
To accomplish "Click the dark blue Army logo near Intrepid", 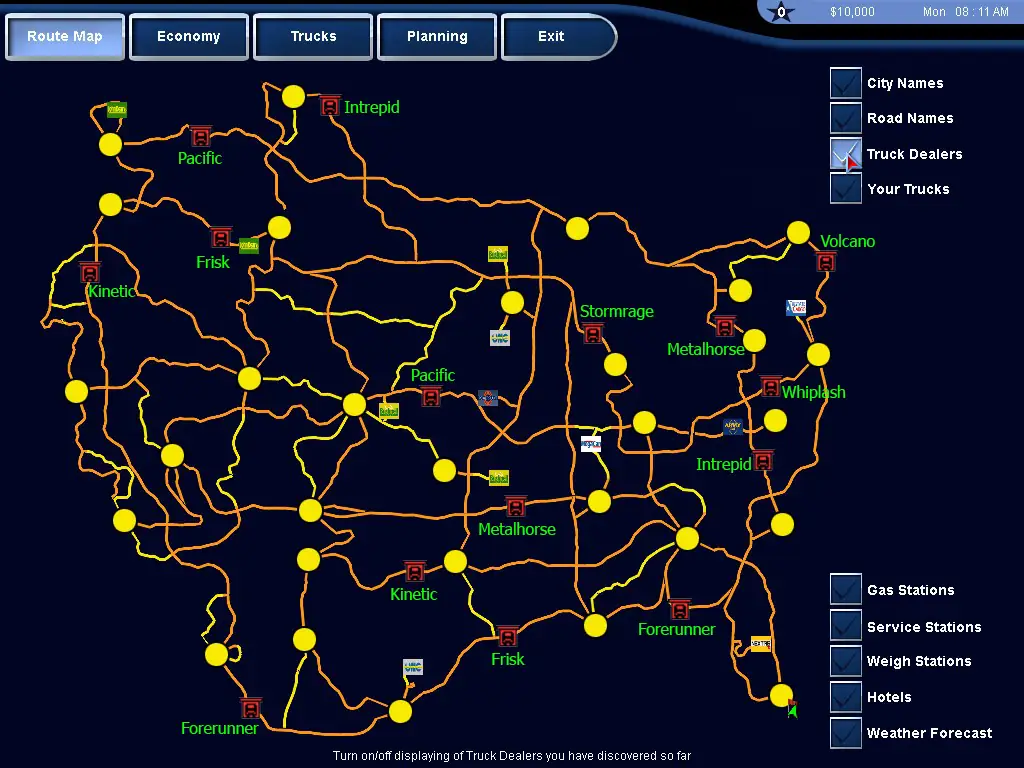I will tap(733, 427).
